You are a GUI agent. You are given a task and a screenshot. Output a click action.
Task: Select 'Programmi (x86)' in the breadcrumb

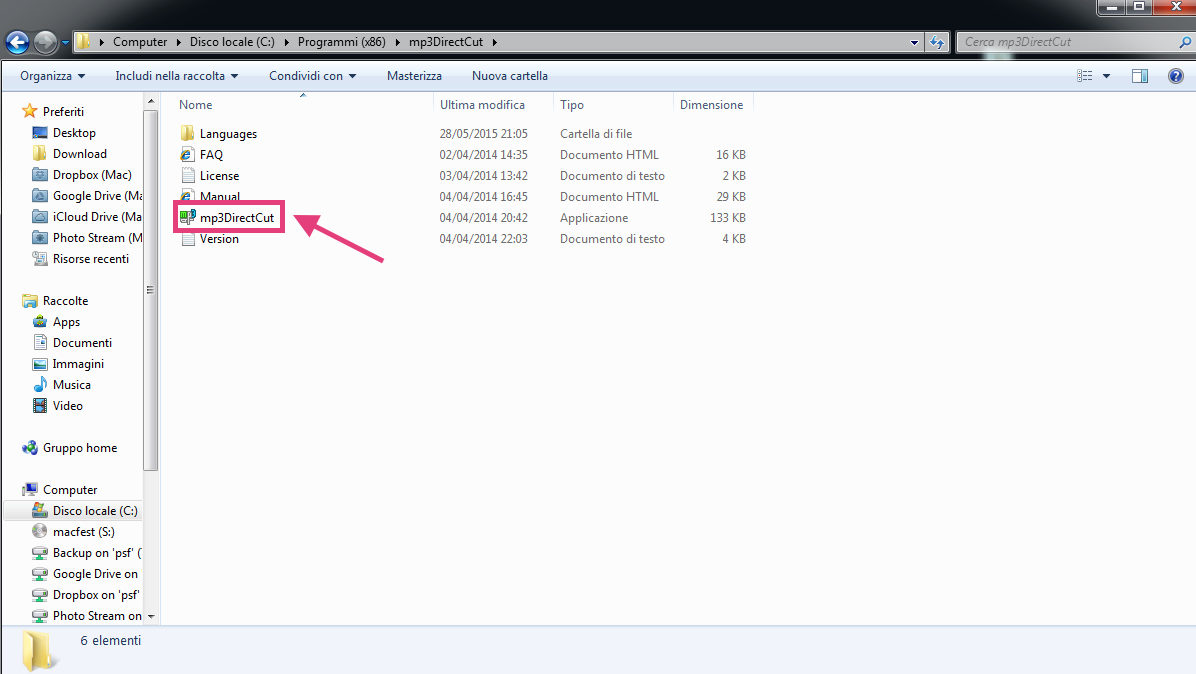pyautogui.click(x=342, y=42)
